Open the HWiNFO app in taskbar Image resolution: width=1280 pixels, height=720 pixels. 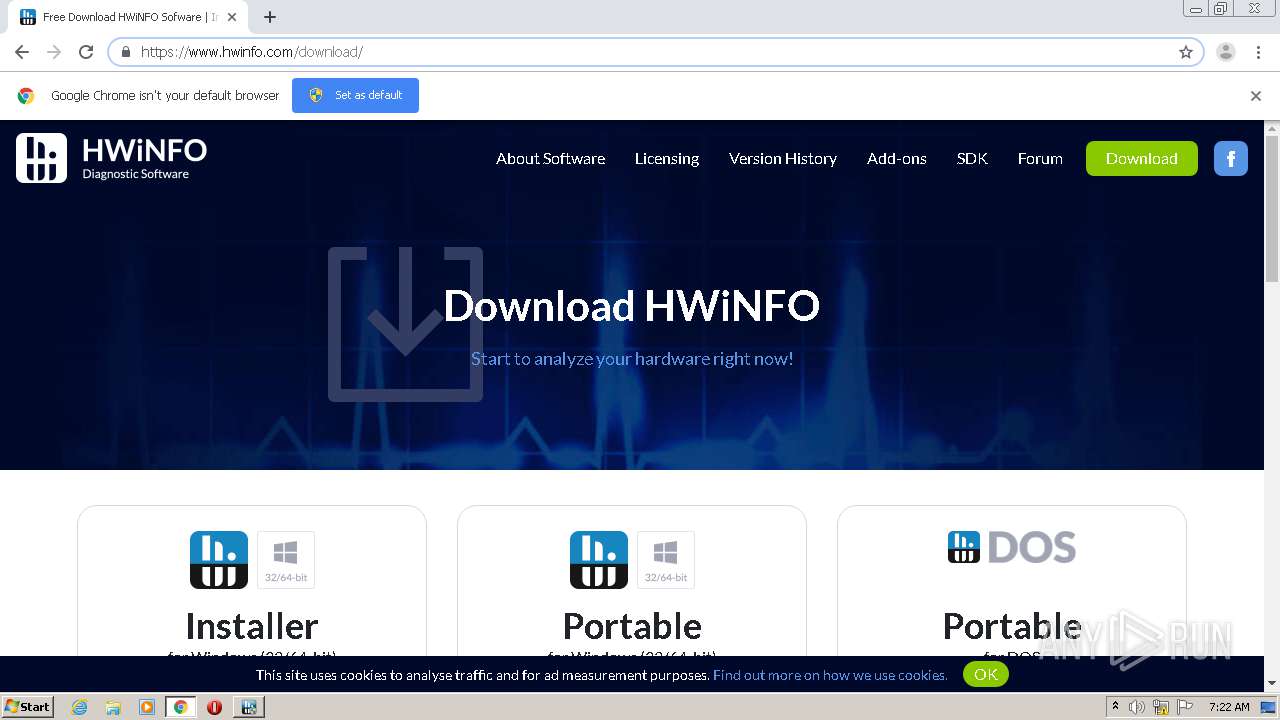248,707
